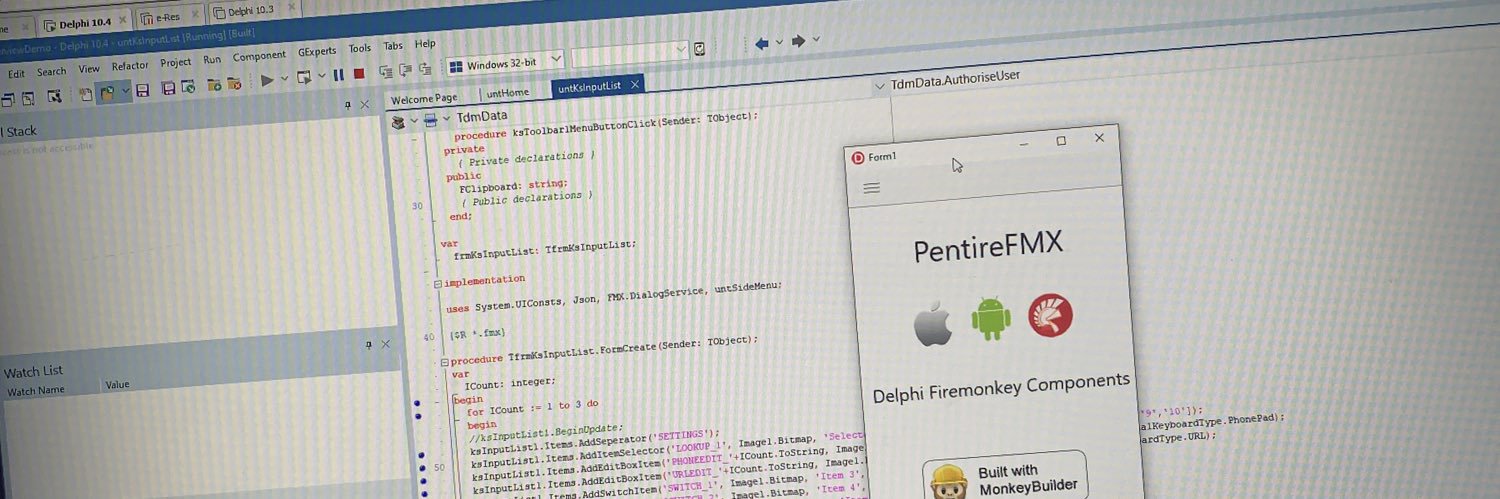Screen dimensions: 1500x499
Task: Expand the Open File dropdown arrow
Action: tap(125, 90)
